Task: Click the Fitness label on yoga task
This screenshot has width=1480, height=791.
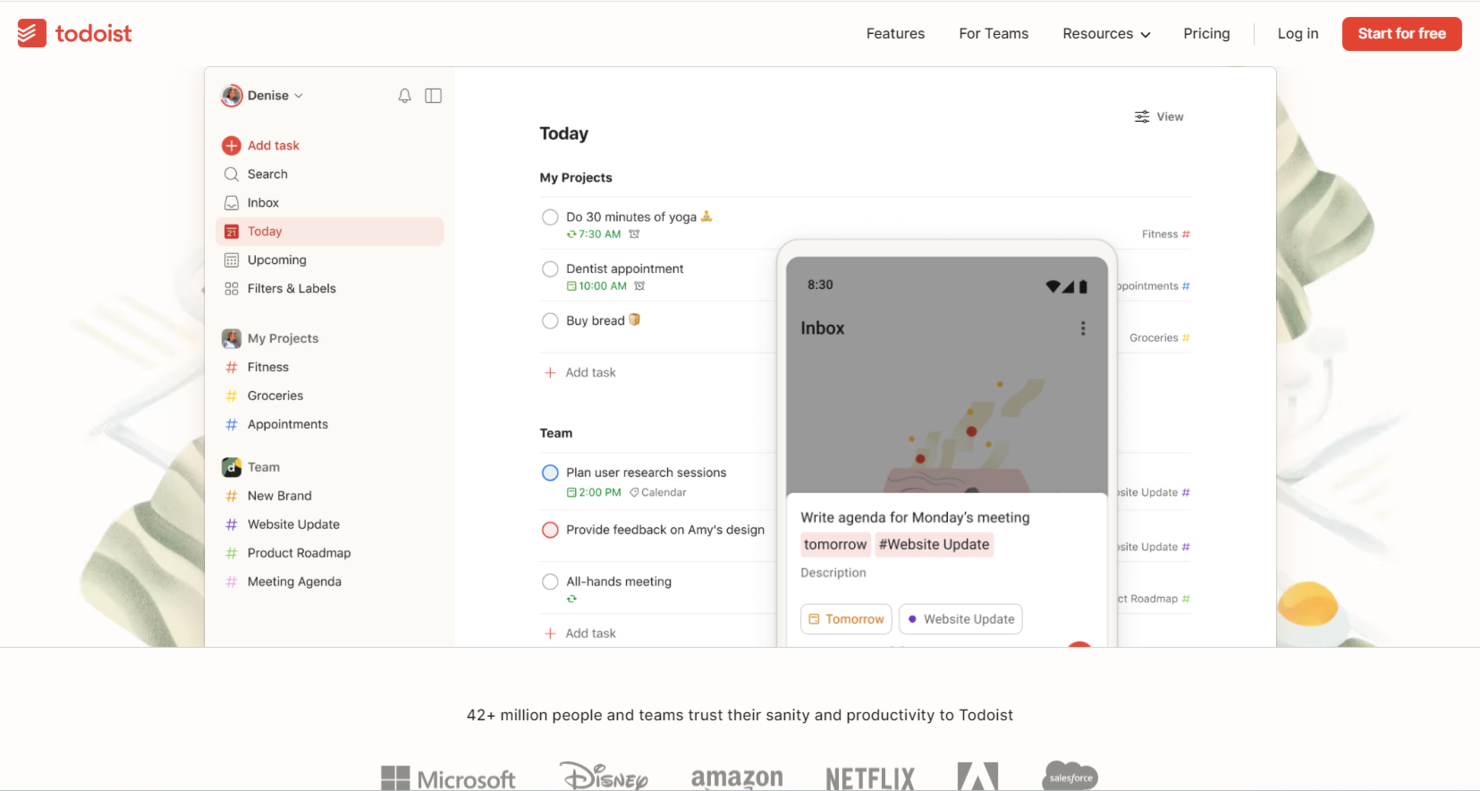Action: point(1165,235)
